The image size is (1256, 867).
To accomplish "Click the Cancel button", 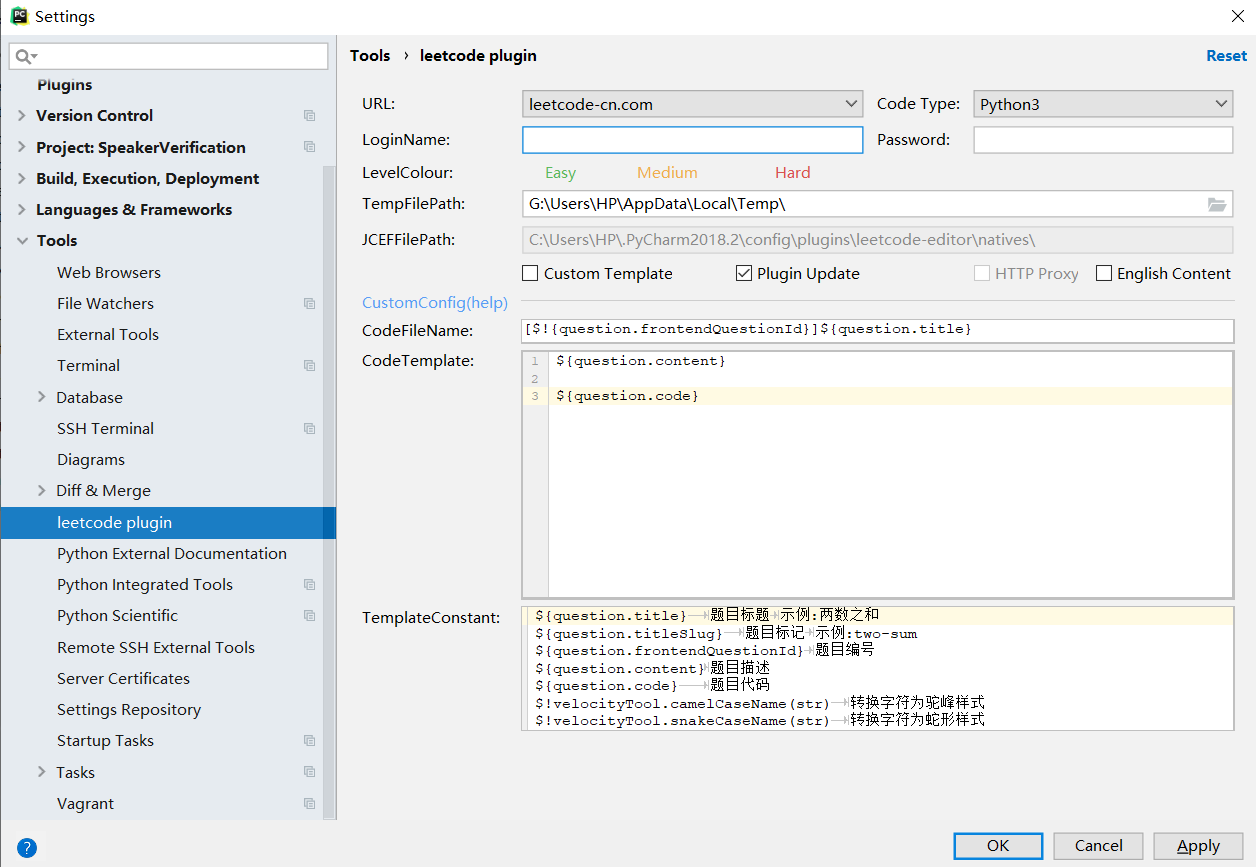I will (x=1098, y=845).
